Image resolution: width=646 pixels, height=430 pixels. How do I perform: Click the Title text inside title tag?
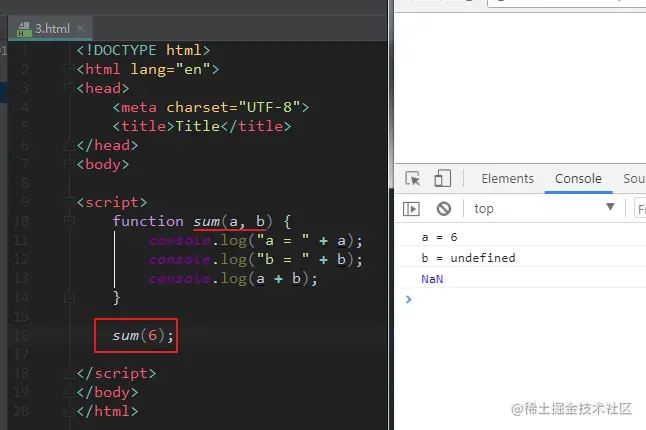click(x=198, y=126)
